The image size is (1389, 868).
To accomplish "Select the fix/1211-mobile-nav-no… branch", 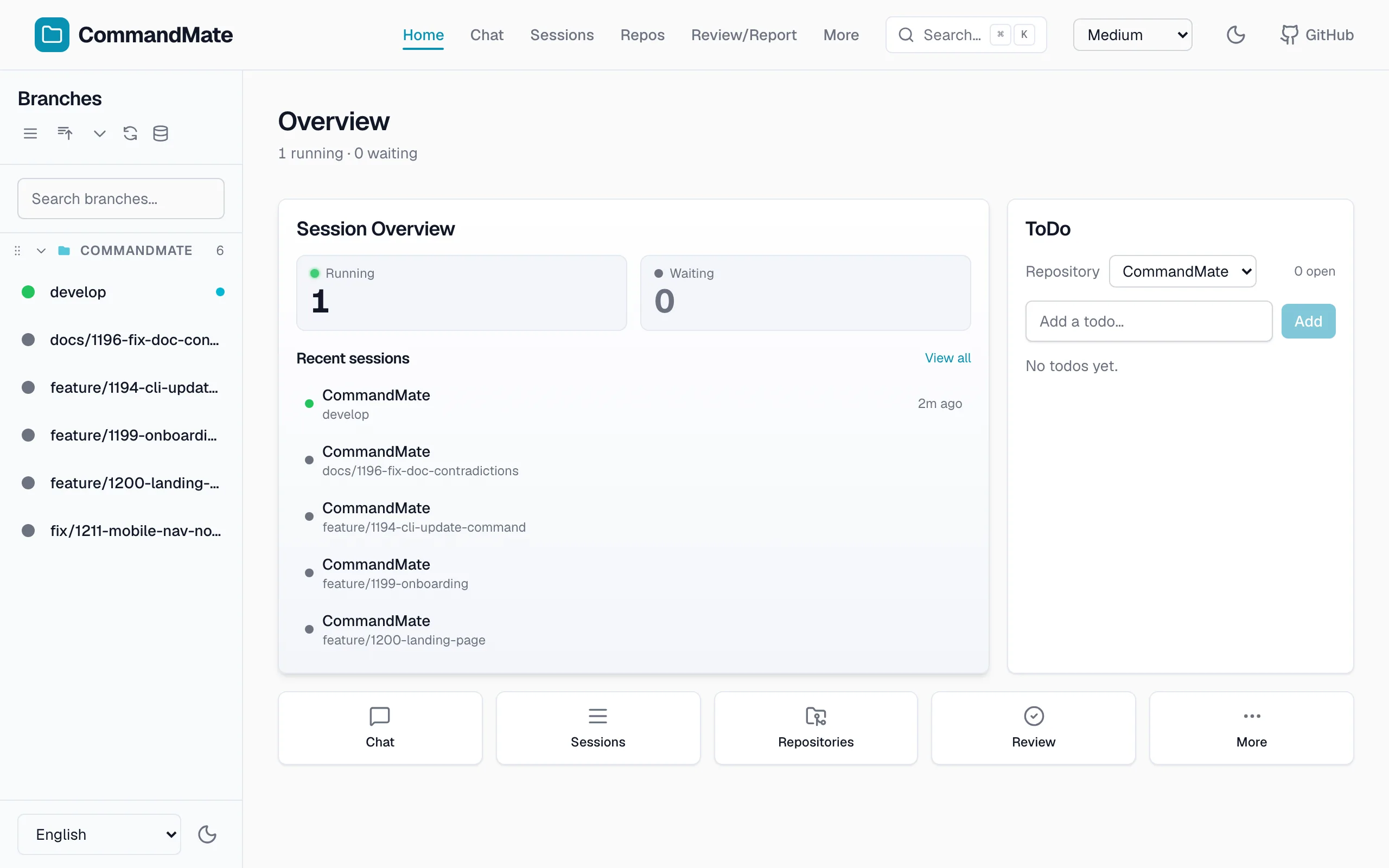I will [x=121, y=531].
